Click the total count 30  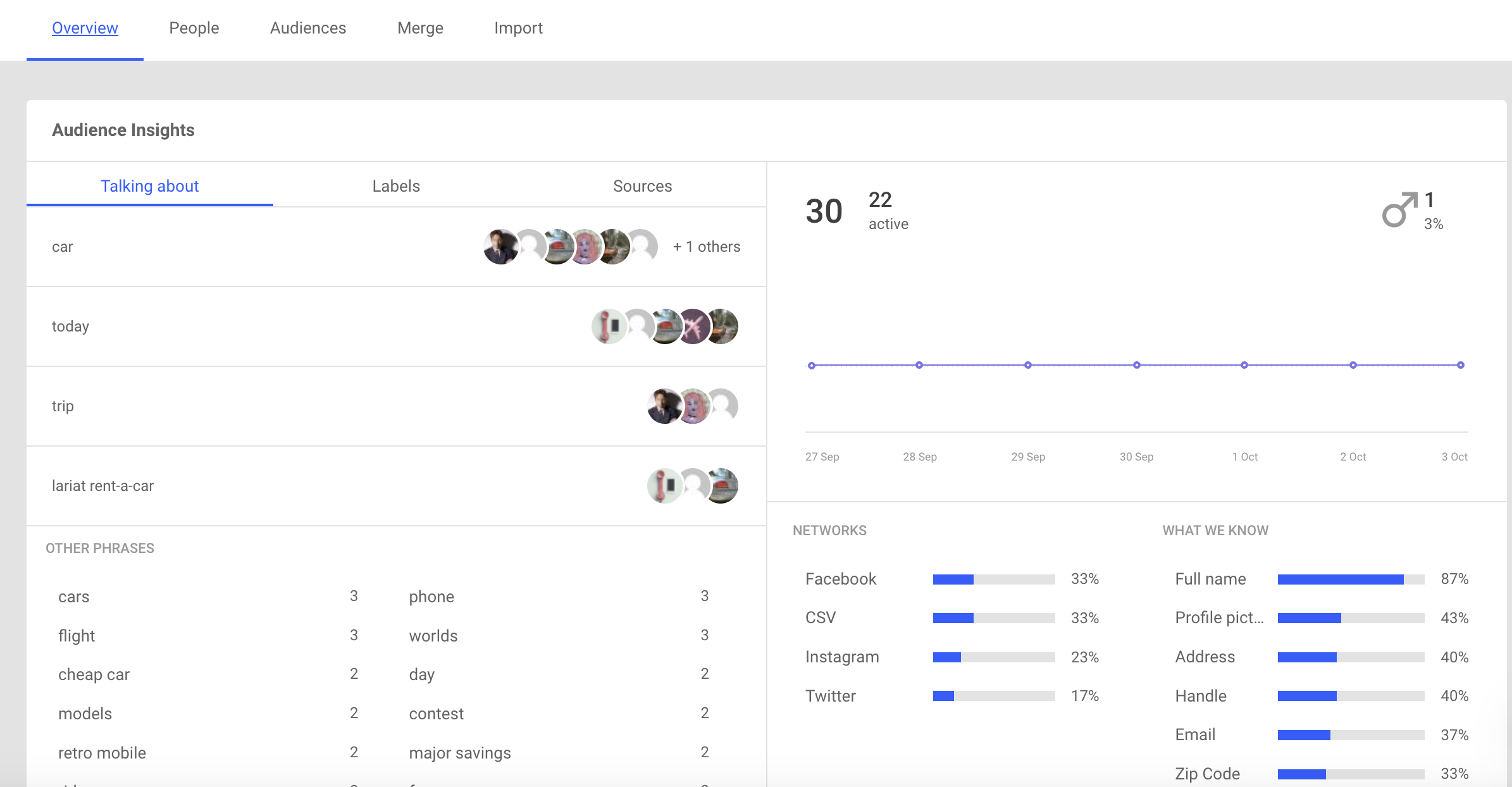[824, 211]
